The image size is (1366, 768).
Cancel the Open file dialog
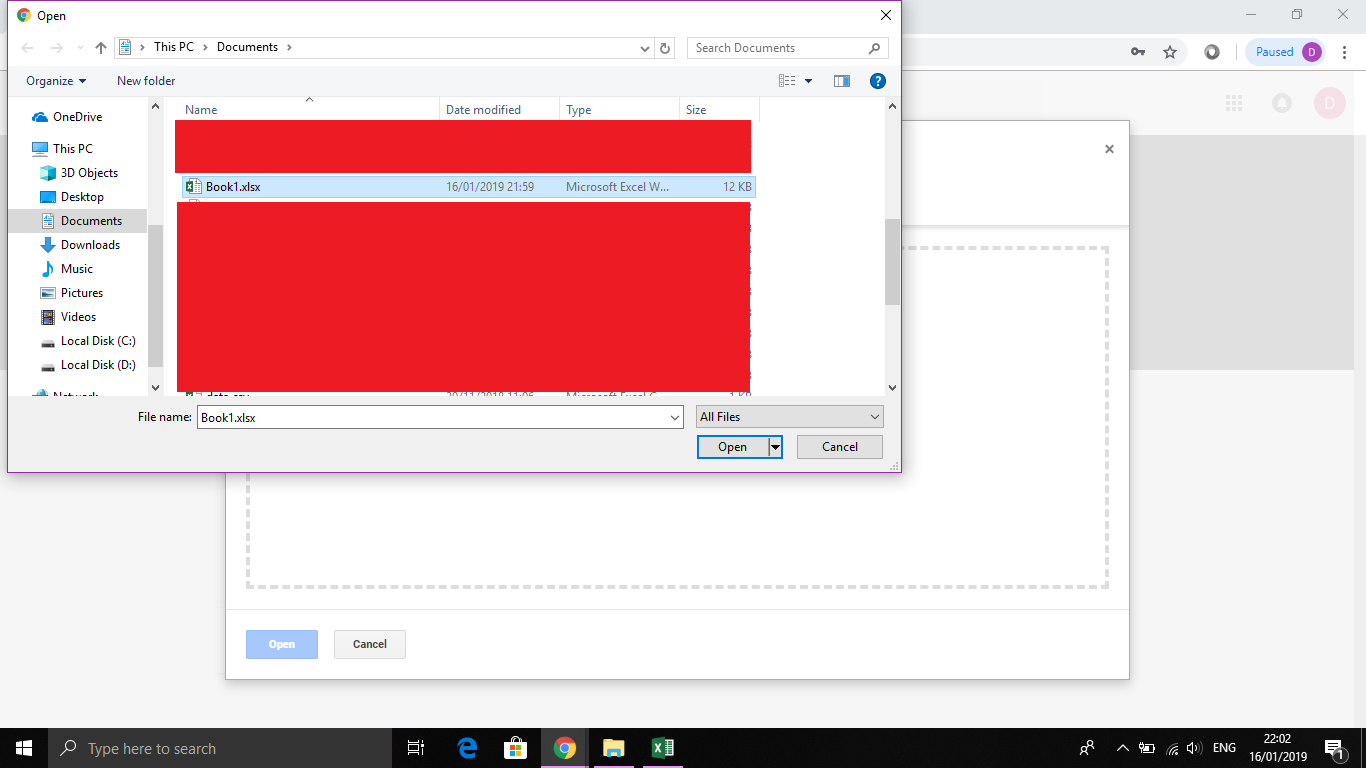point(840,447)
